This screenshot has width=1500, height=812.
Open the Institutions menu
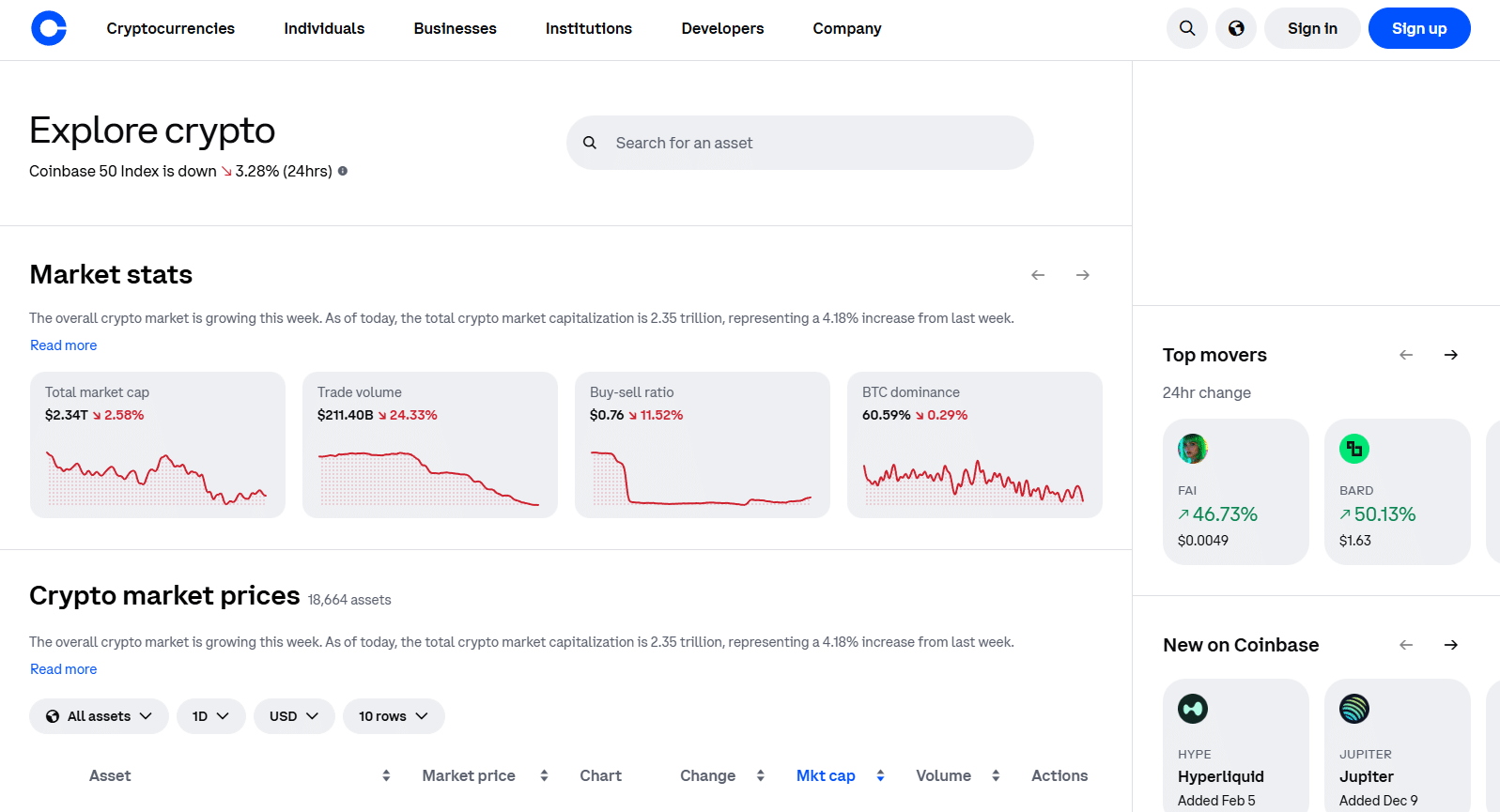(589, 28)
